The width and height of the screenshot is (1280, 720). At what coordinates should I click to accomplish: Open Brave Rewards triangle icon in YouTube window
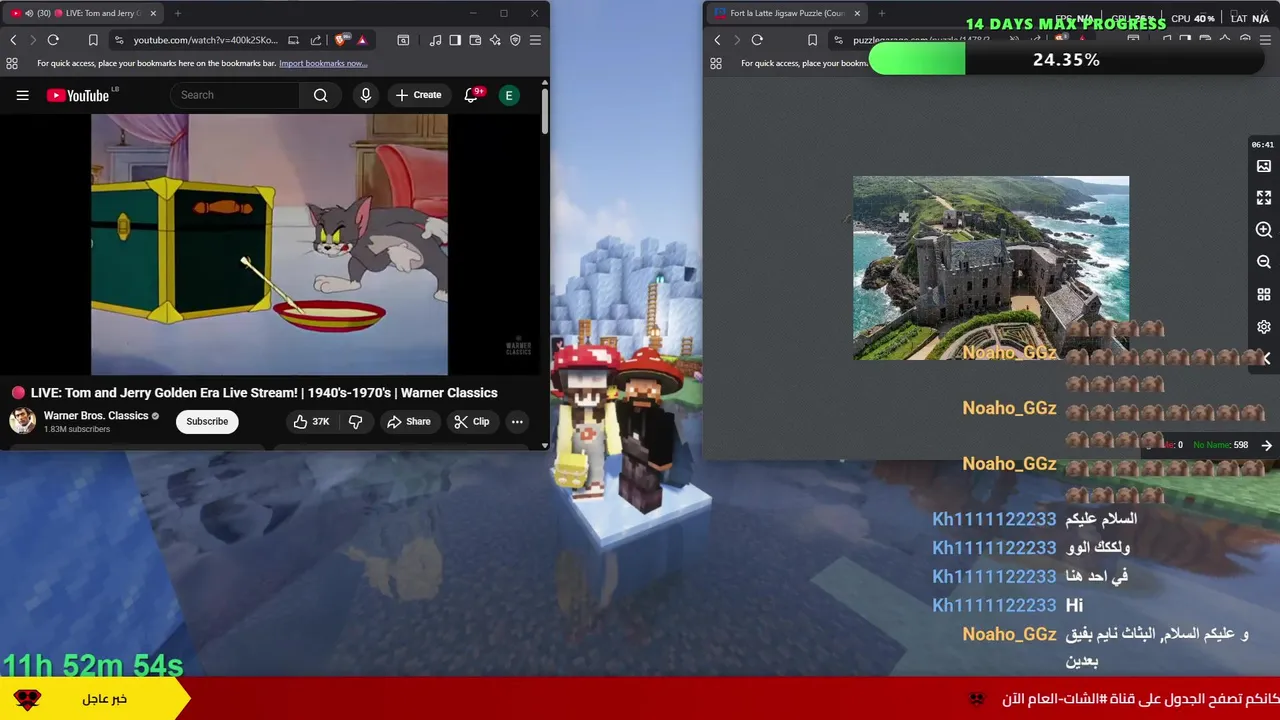362,40
